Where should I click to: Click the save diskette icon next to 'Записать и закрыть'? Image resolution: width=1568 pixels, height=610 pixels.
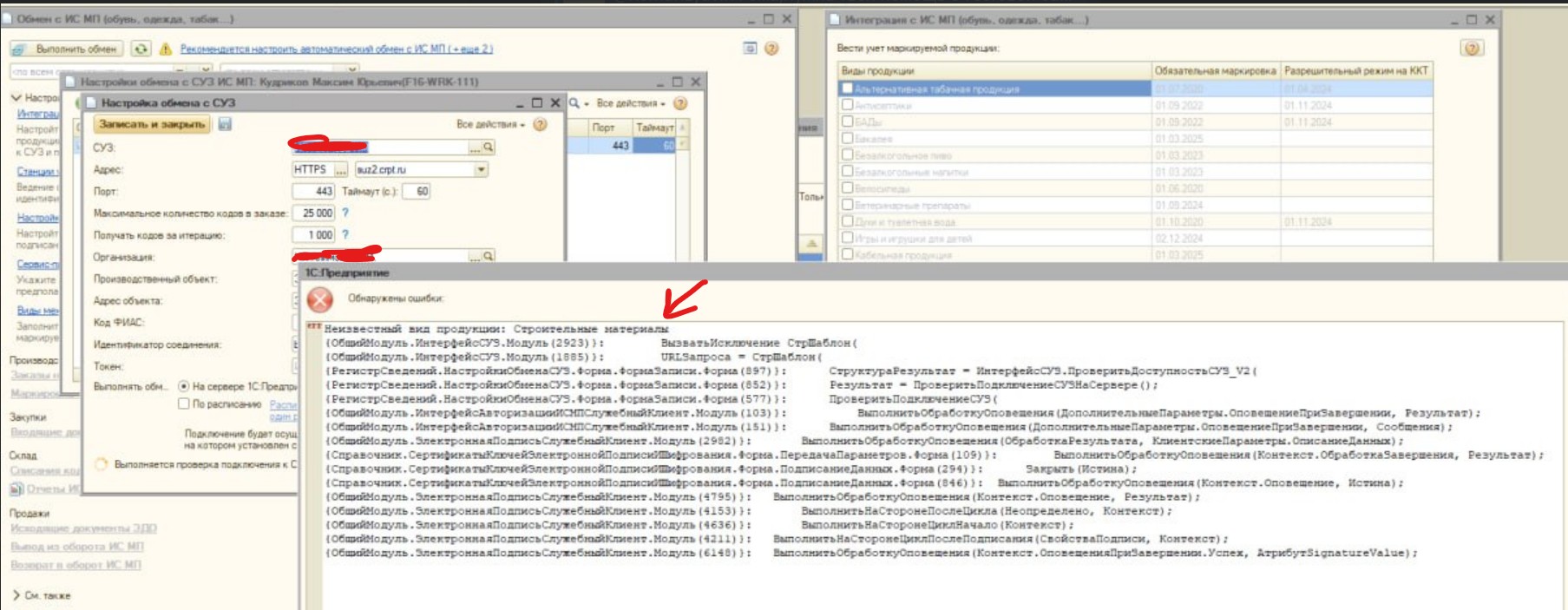(225, 124)
